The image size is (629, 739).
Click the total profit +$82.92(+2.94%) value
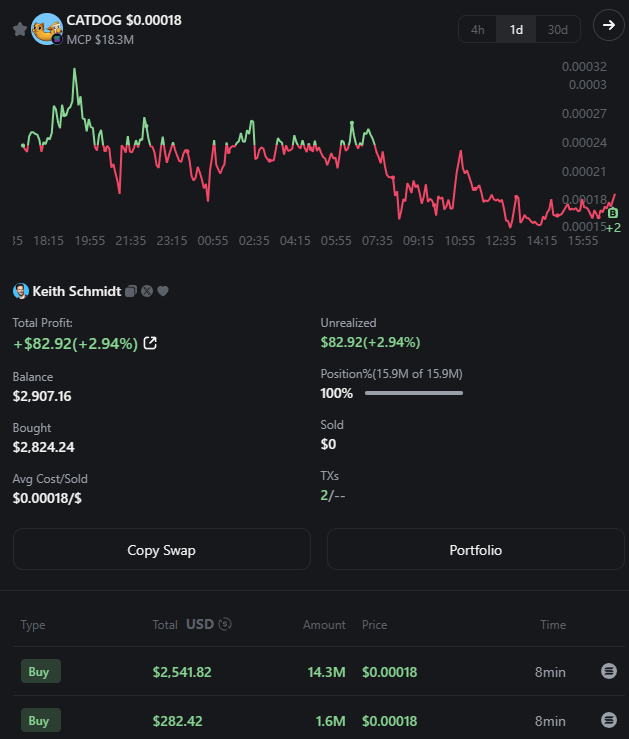coord(76,344)
